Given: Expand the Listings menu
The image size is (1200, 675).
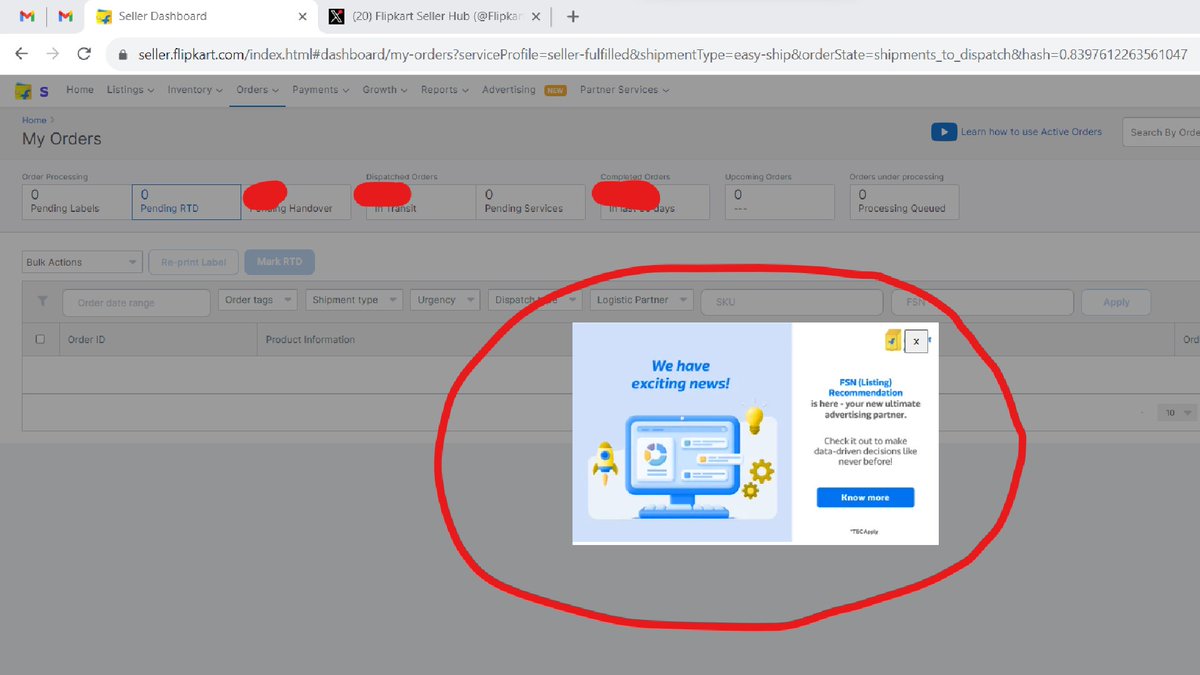Looking at the screenshot, I should (130, 90).
